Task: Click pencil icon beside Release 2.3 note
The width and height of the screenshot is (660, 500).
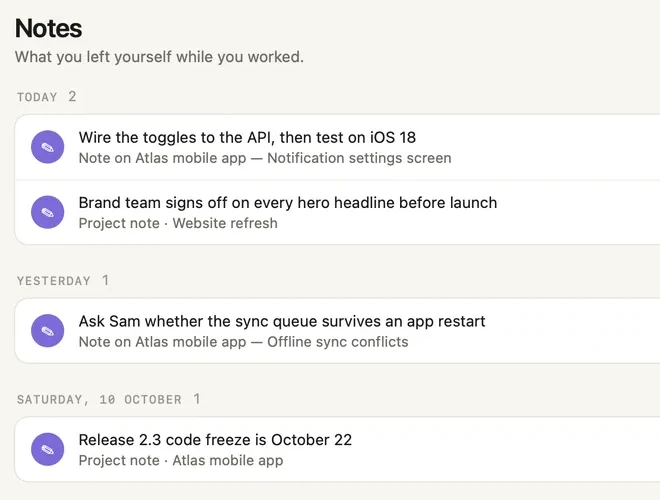Action: click(48, 449)
